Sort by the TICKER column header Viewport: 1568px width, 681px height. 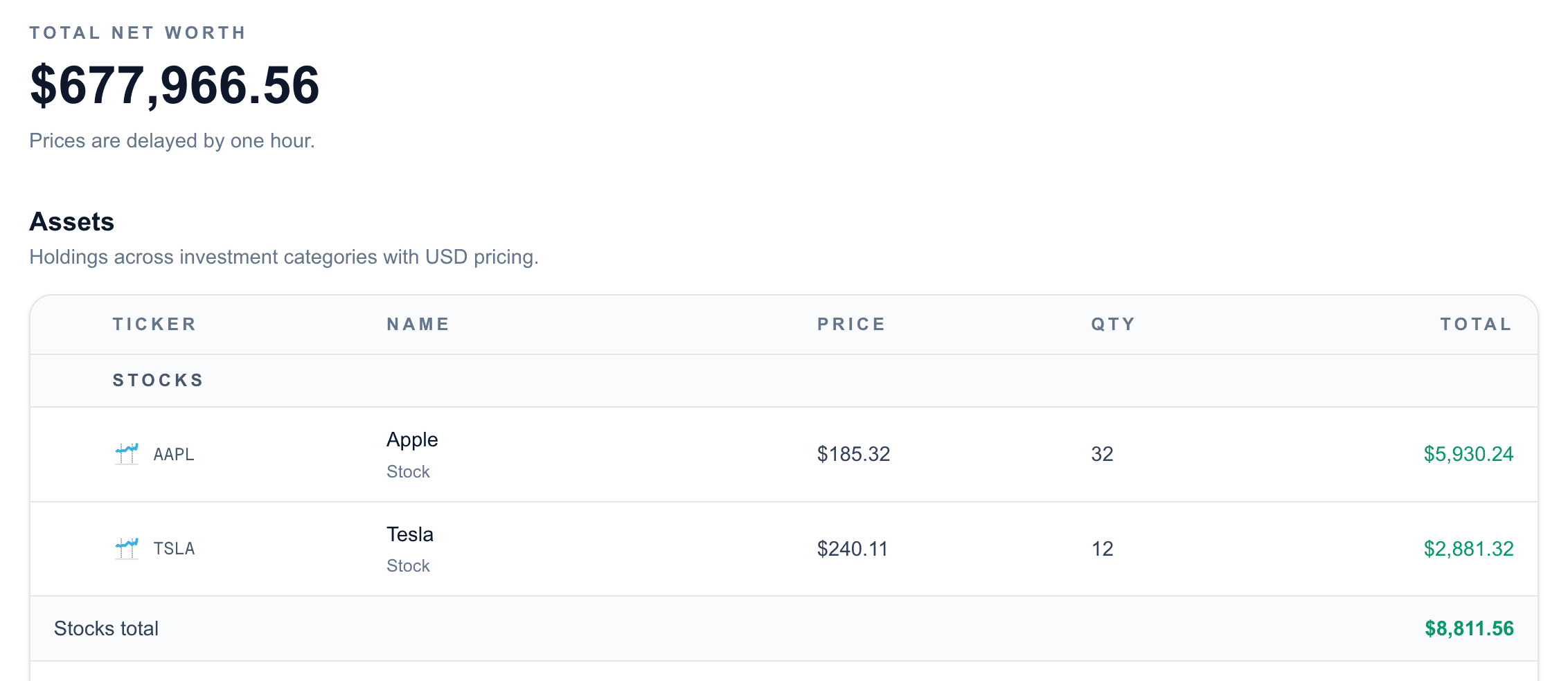(154, 324)
